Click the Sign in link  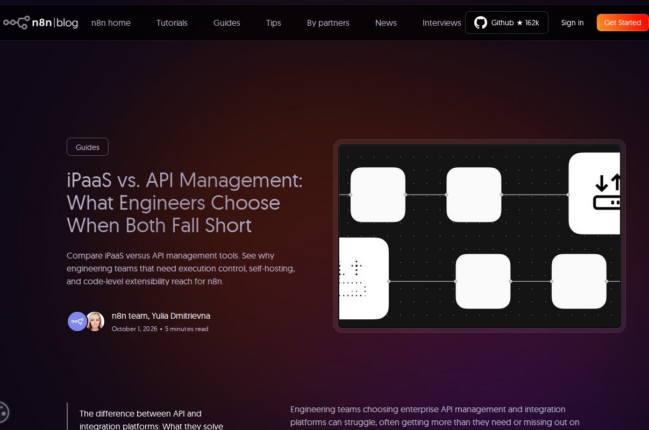pyautogui.click(x=572, y=23)
